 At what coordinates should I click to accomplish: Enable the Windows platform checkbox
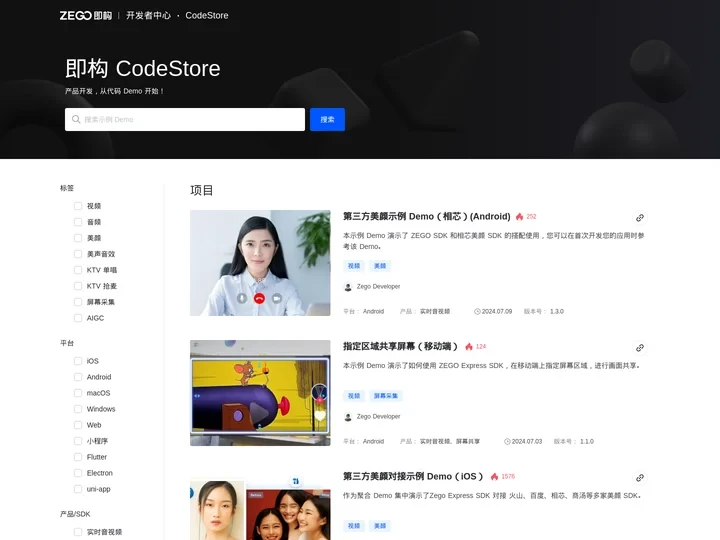[78, 409]
